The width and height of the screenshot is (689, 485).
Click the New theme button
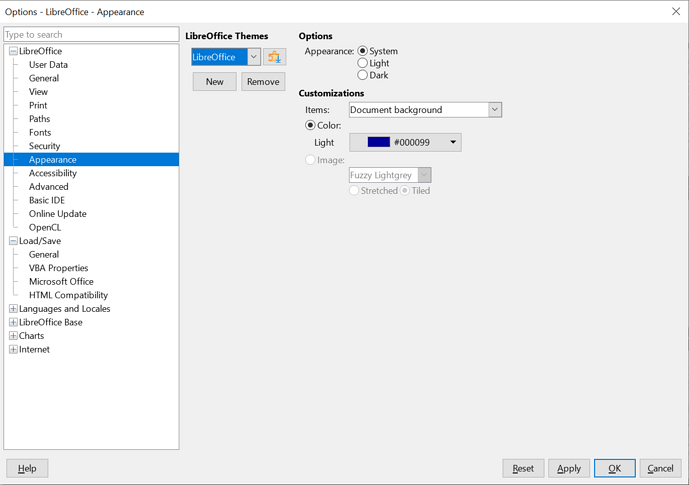click(x=214, y=82)
